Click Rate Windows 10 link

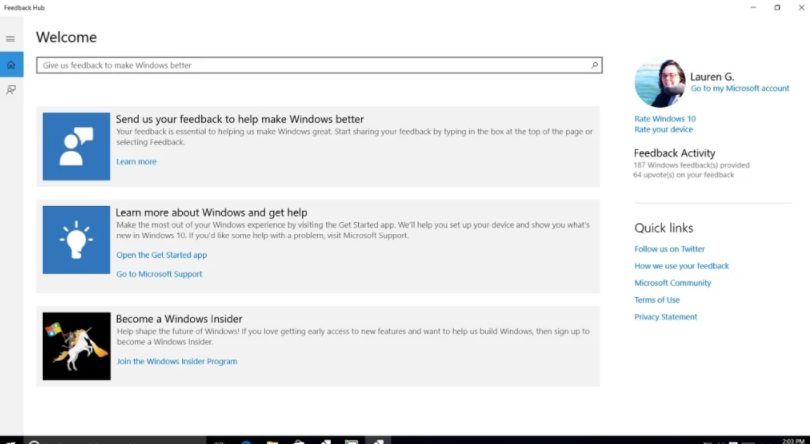pyautogui.click(x=665, y=118)
